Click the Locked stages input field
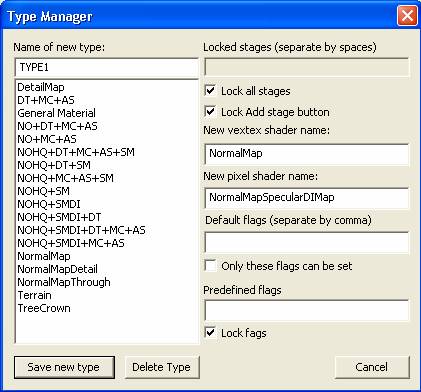The width and height of the screenshot is (421, 392). [x=306, y=67]
